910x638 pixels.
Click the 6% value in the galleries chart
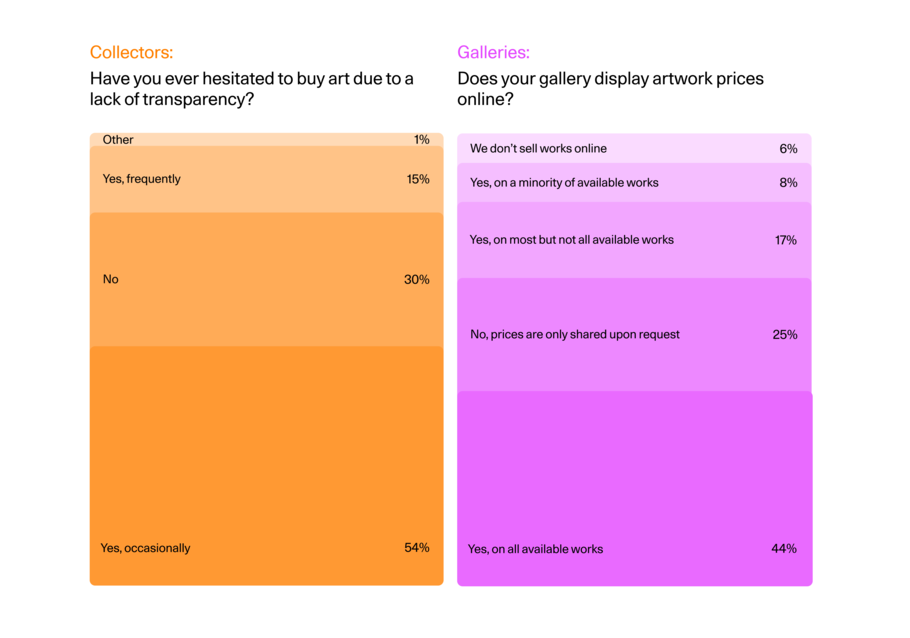point(788,149)
